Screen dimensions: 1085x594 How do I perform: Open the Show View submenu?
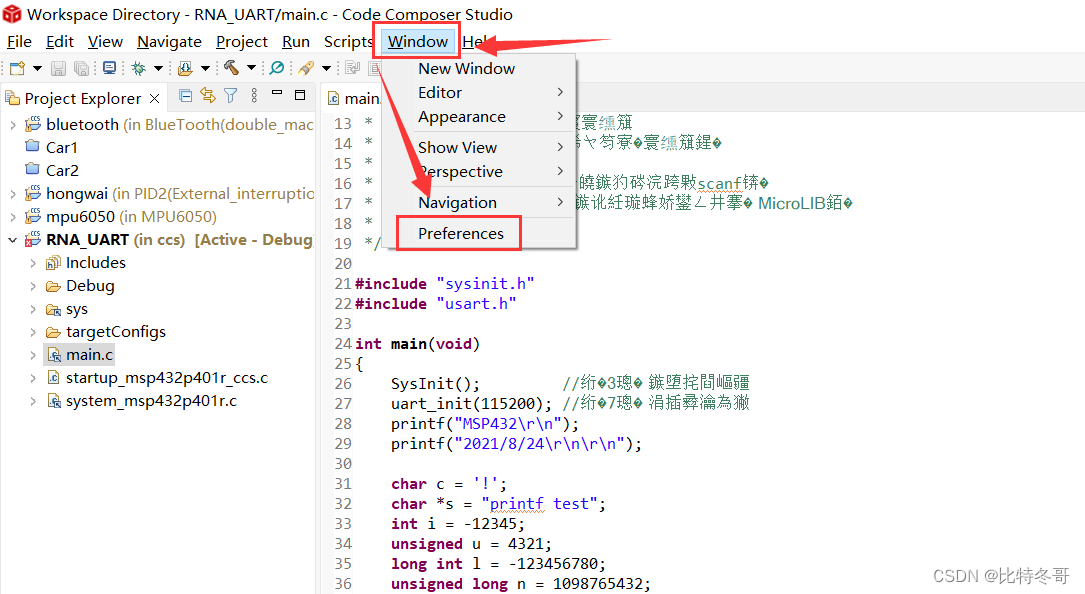pos(479,147)
